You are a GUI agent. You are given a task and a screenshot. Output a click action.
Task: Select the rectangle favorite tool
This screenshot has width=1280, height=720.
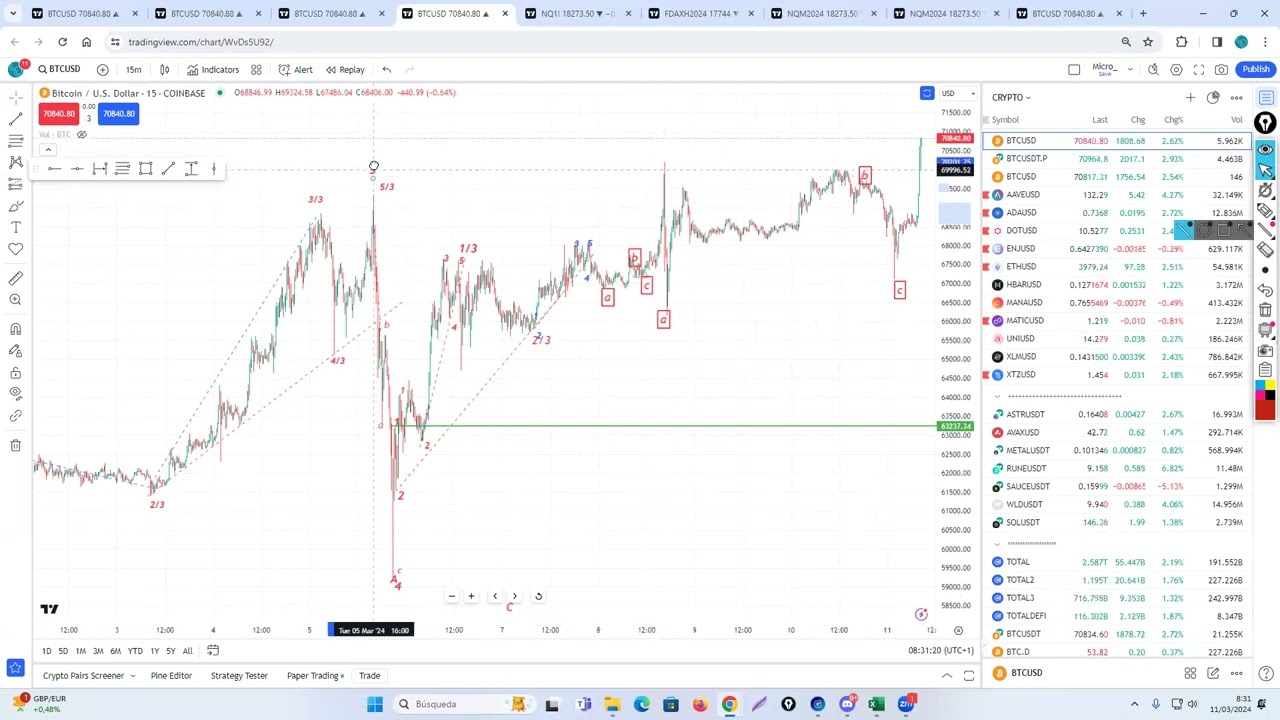click(x=145, y=169)
